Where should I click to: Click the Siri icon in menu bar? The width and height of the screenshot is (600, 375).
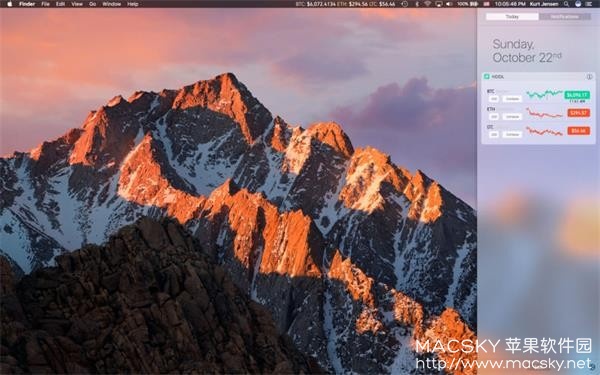pyautogui.click(x=578, y=4)
